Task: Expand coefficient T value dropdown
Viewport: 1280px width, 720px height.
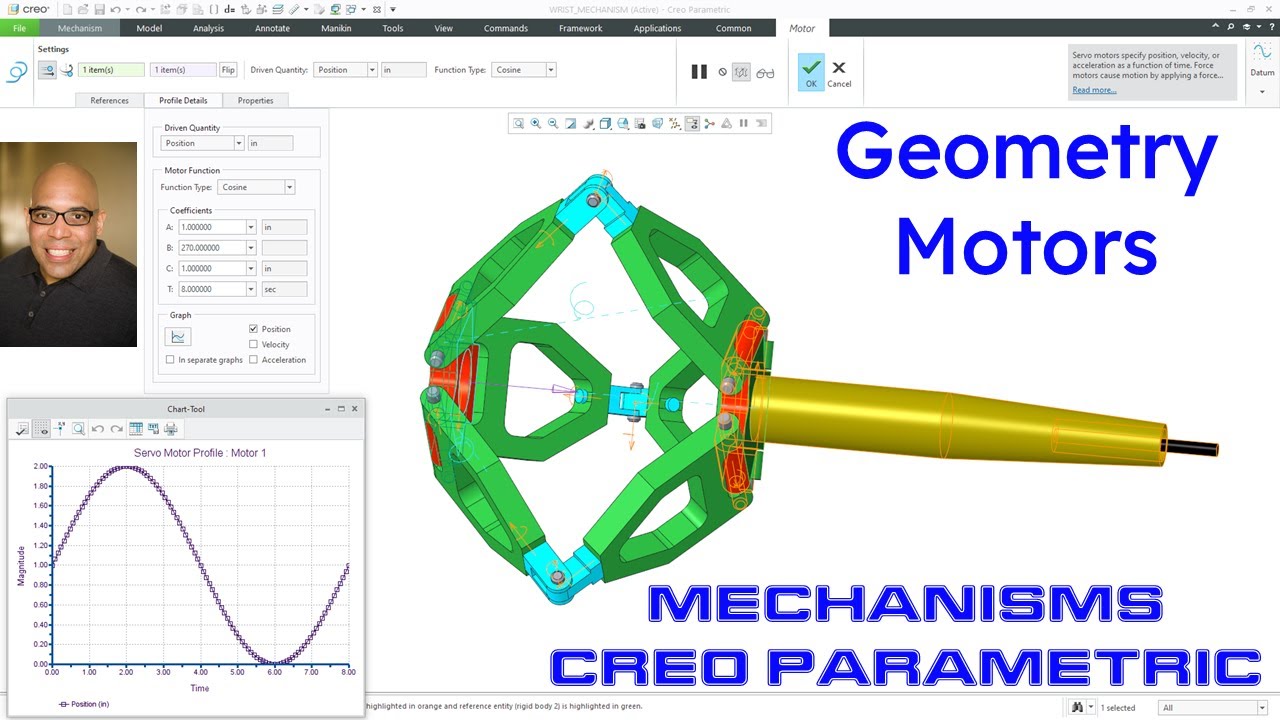Action: [251, 289]
